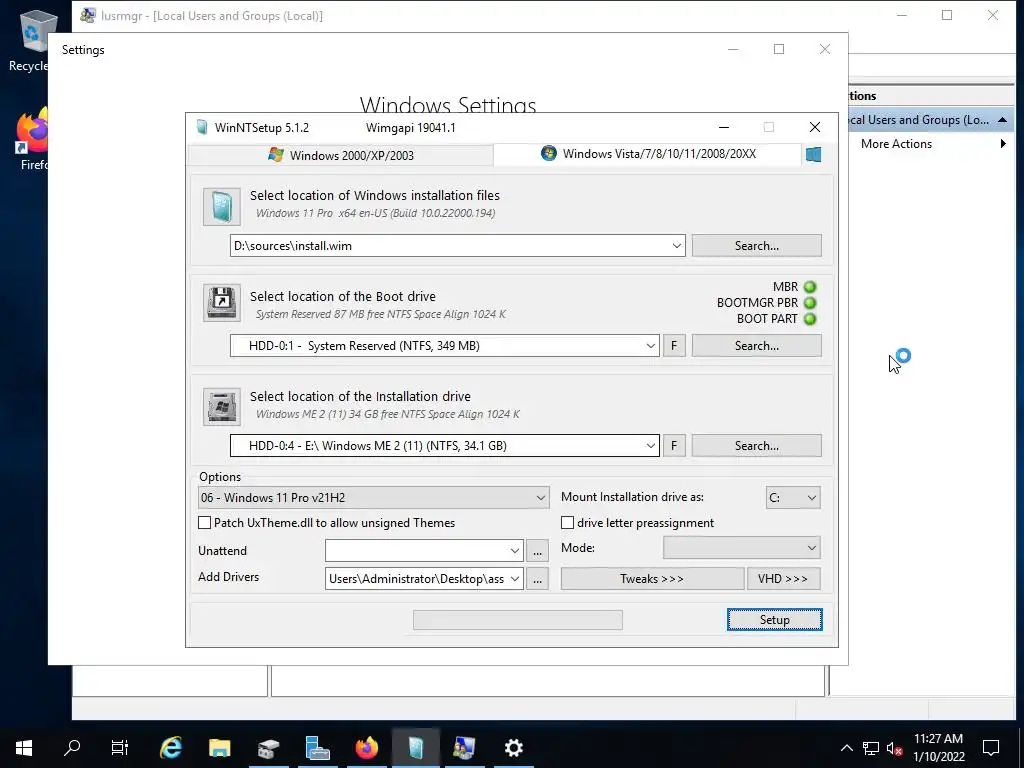Open Mount Installation drive letter dropdown
This screenshot has height=768, width=1024.
793,498
